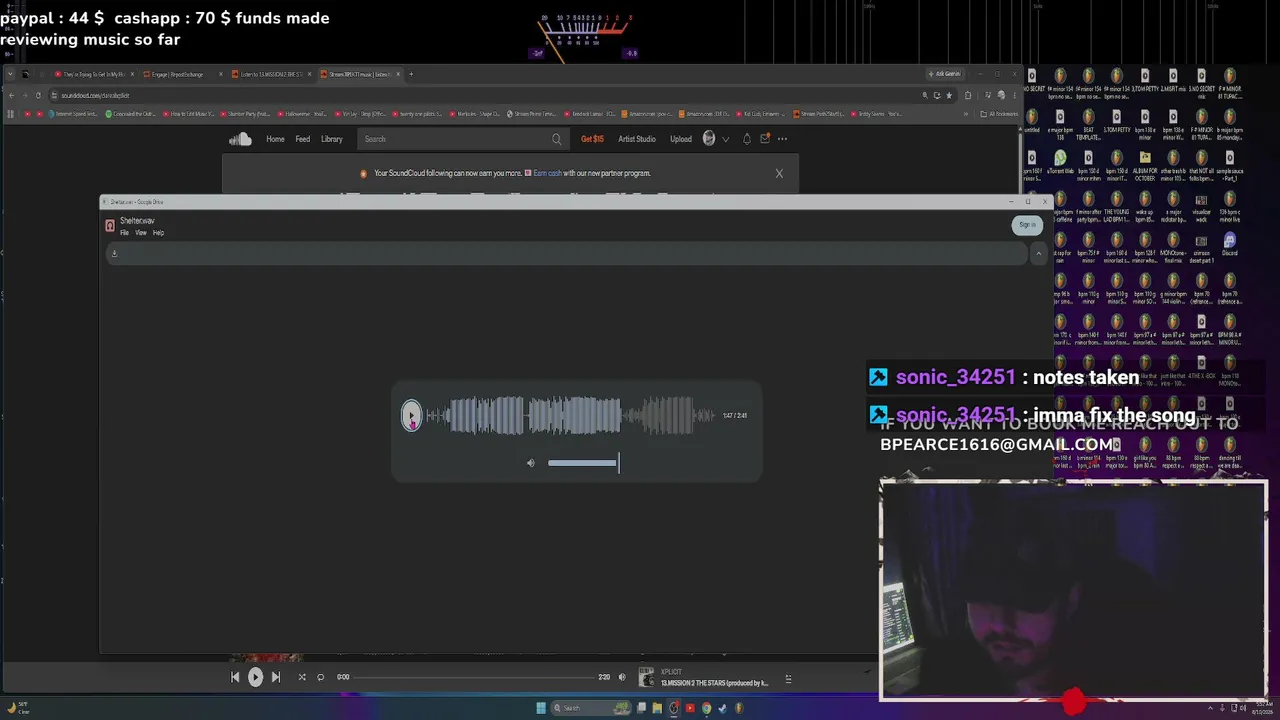Click the MISSION 2 THE STARS track artwork

point(646,677)
